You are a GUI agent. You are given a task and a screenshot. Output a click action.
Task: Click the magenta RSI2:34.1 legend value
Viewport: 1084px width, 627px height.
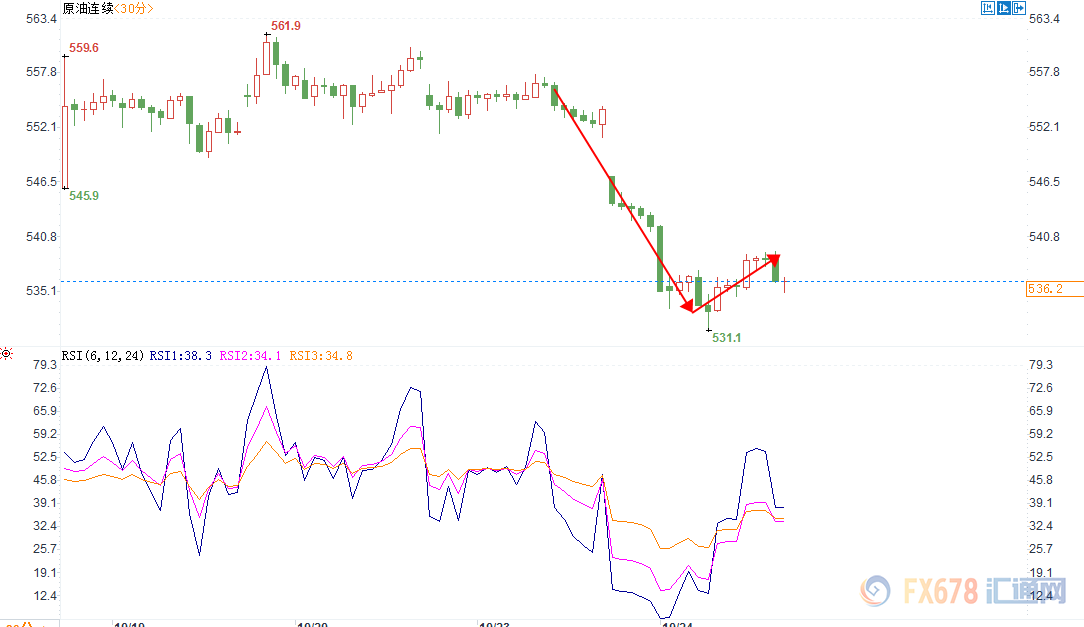click(x=250, y=355)
